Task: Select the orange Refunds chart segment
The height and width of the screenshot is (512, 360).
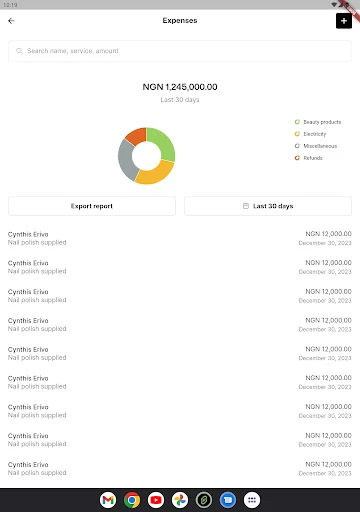Action: [x=137, y=135]
